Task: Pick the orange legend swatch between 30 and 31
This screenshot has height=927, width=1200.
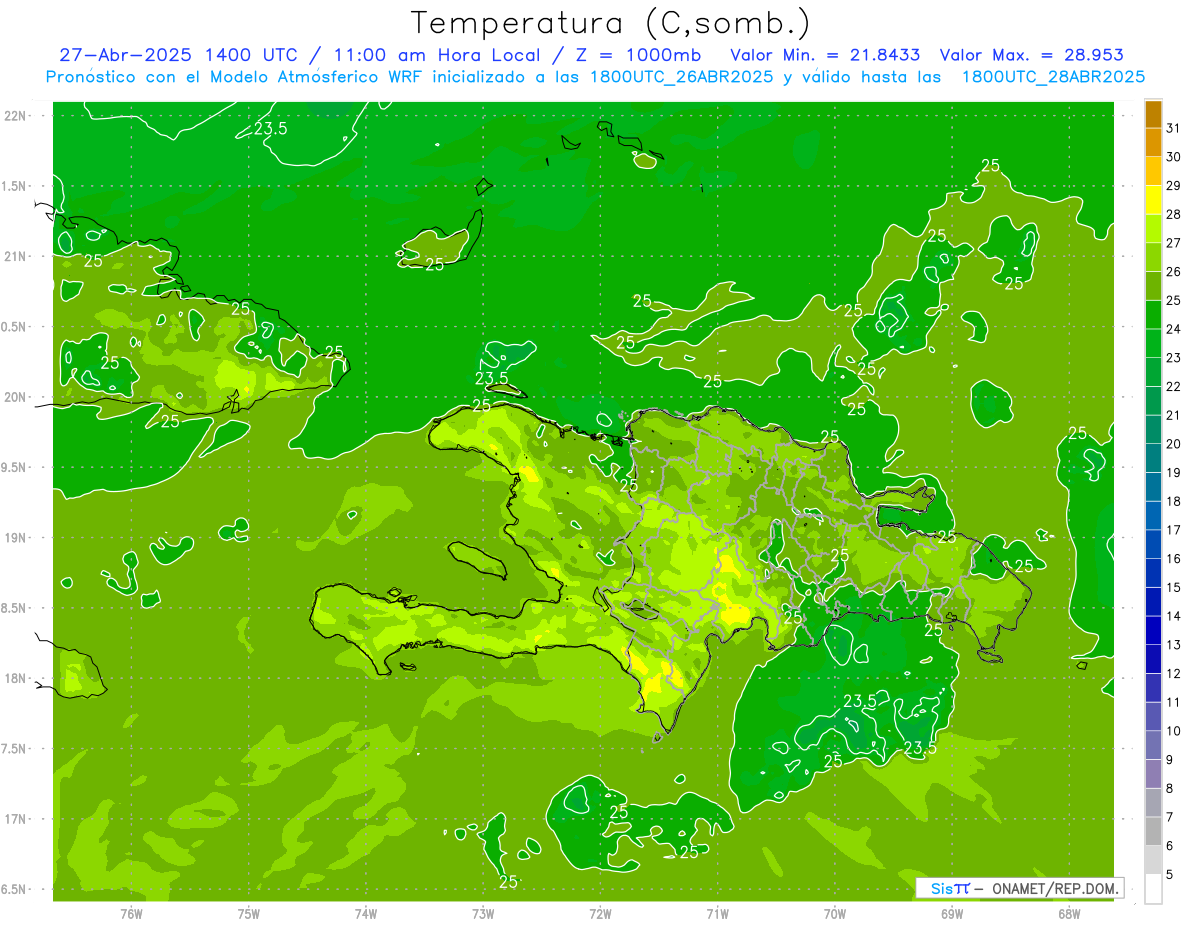Action: [1153, 143]
